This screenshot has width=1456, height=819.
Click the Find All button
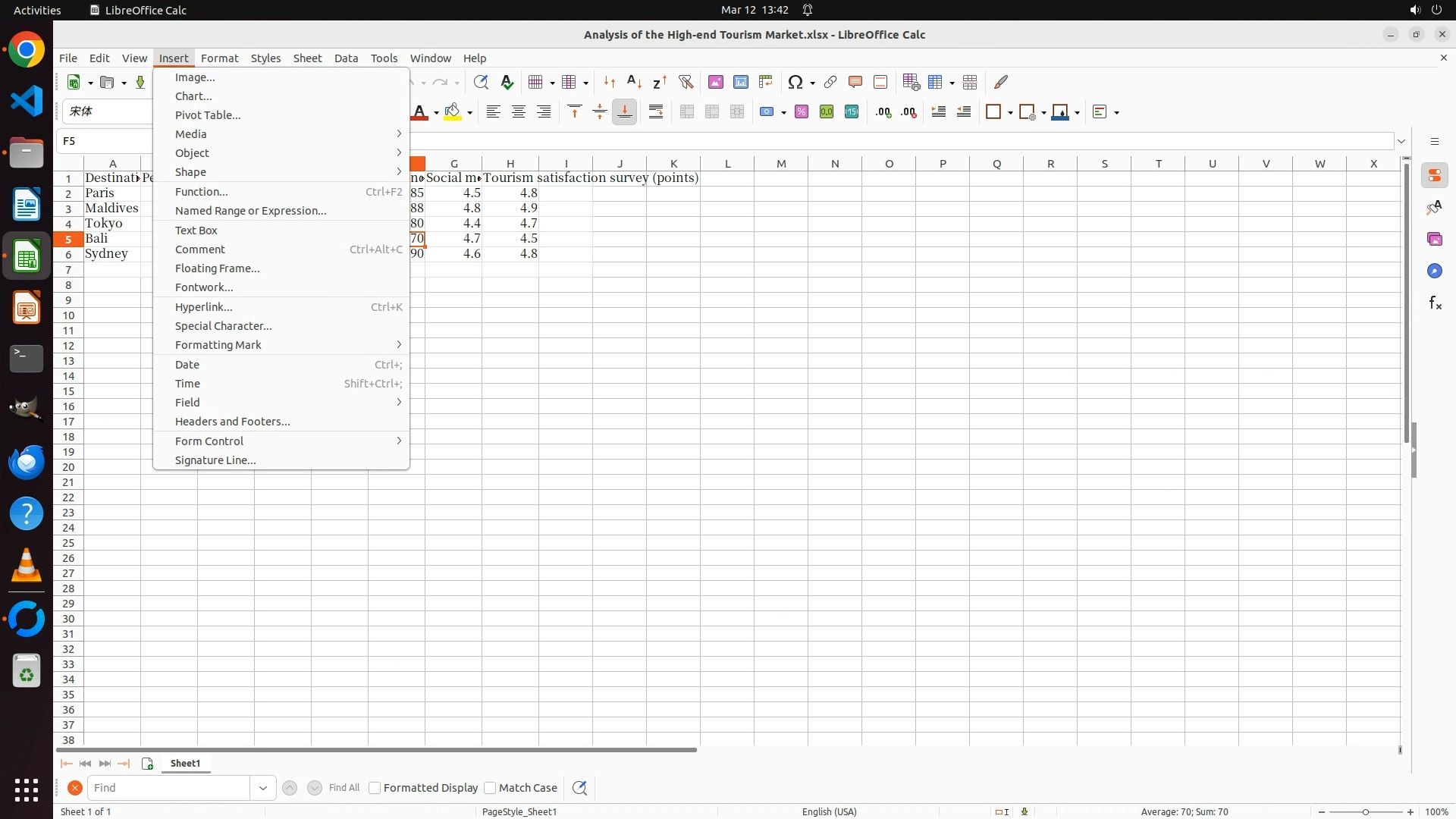344,788
